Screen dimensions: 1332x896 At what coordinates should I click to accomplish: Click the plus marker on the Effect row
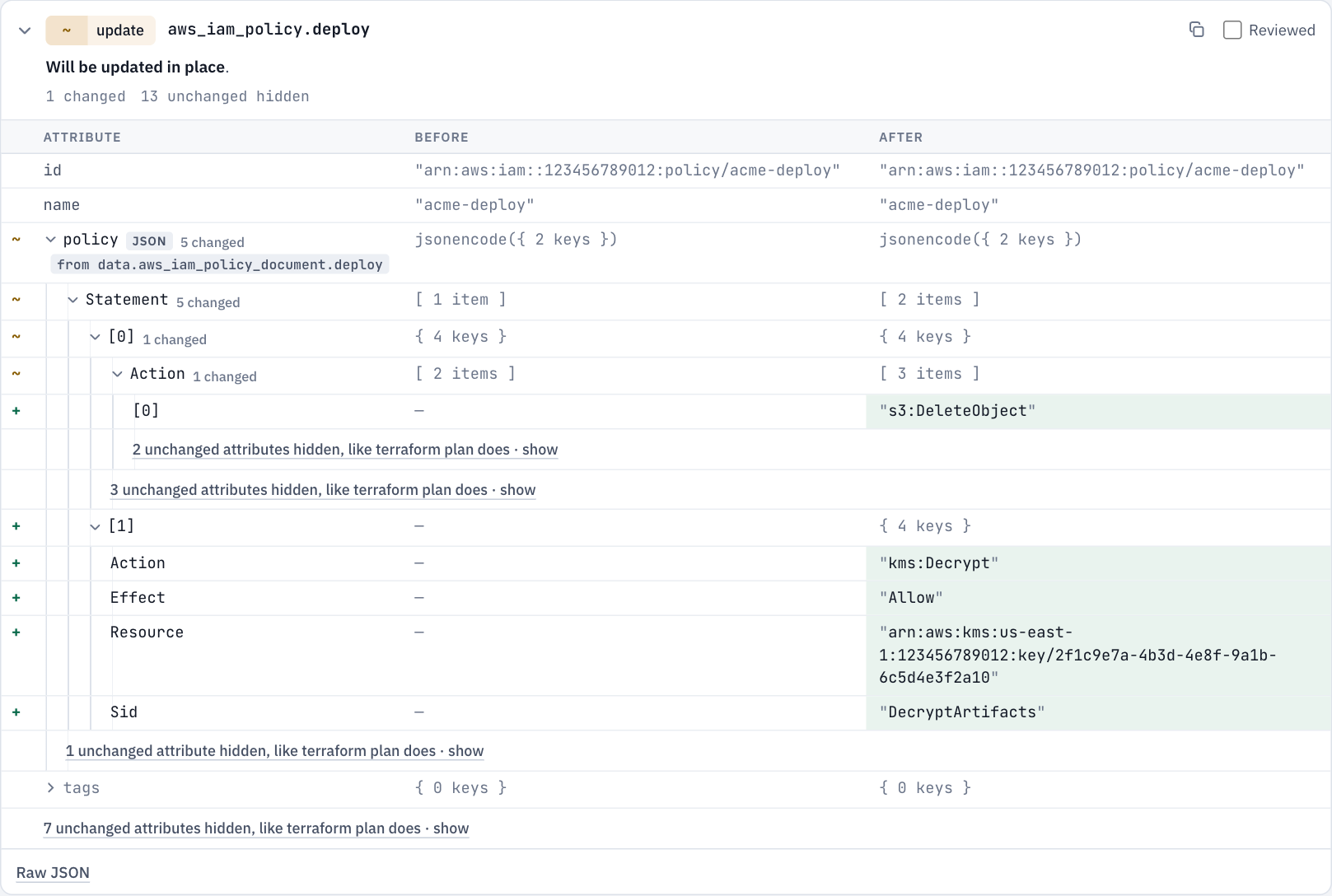pos(16,598)
